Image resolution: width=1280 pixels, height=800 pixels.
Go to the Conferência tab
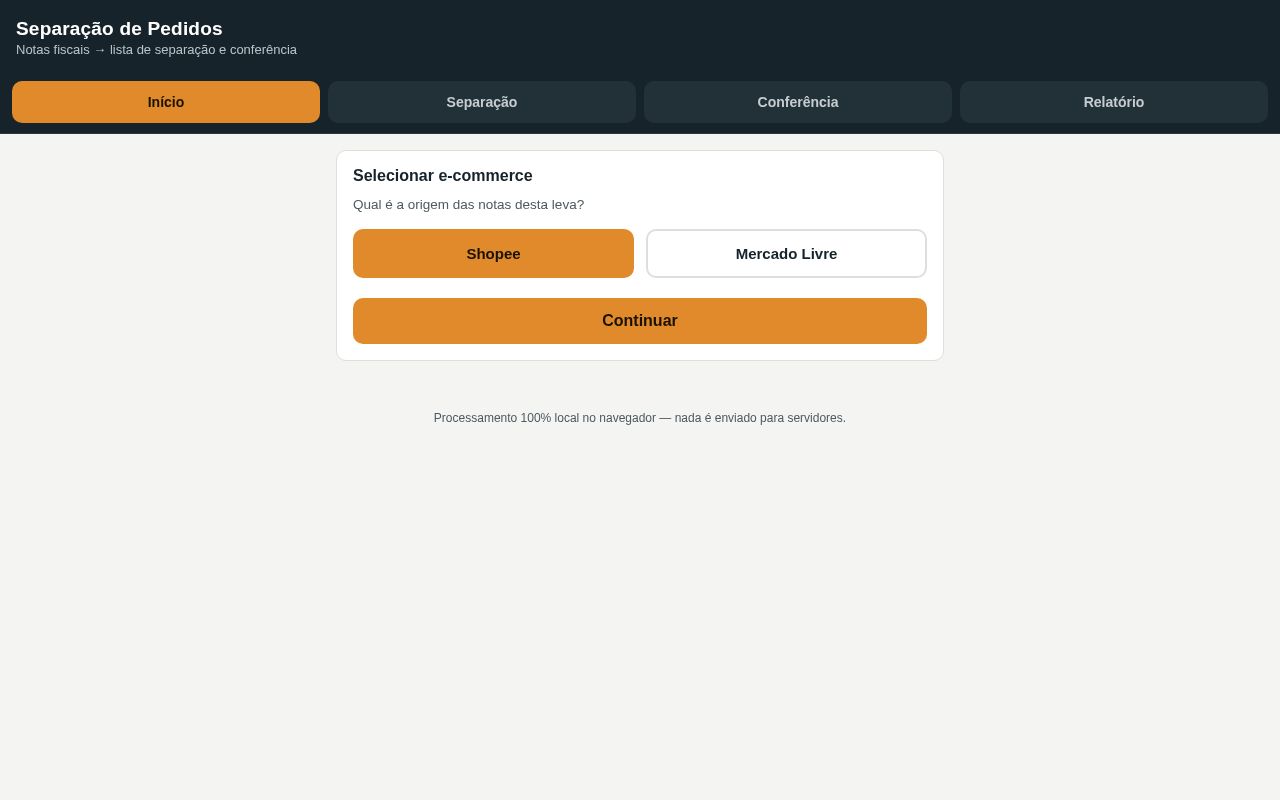(798, 102)
